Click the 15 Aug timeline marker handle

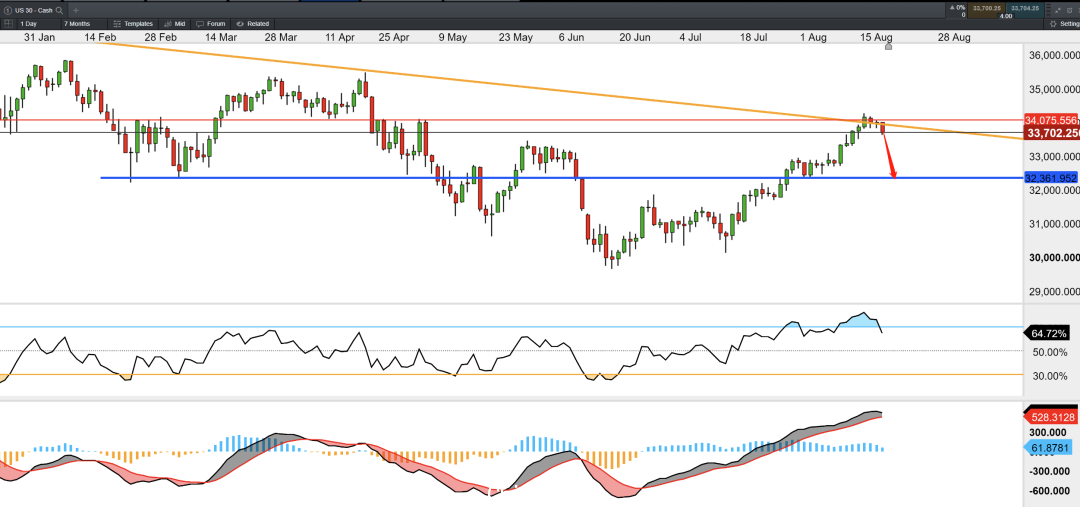tap(888, 46)
